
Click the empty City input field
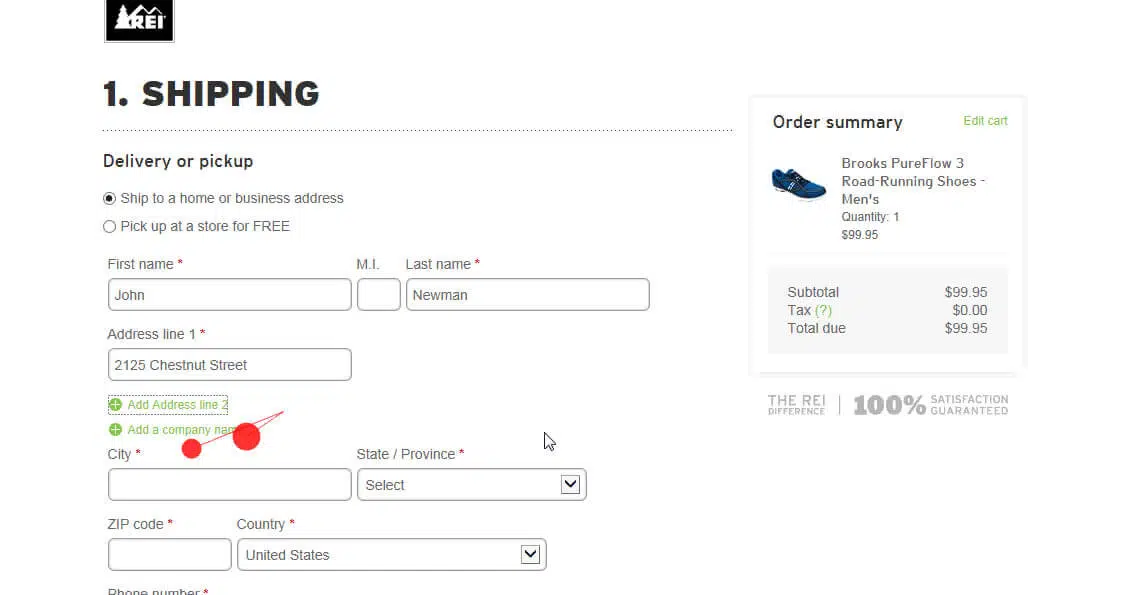click(229, 485)
